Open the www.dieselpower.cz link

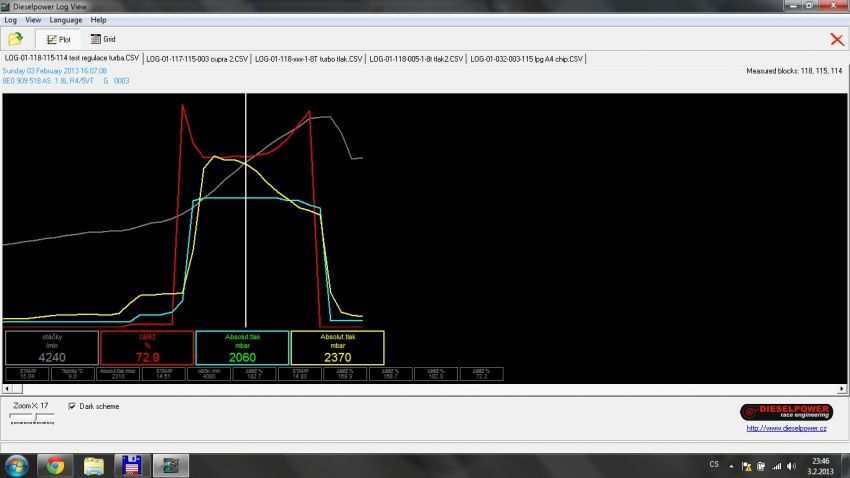786,428
